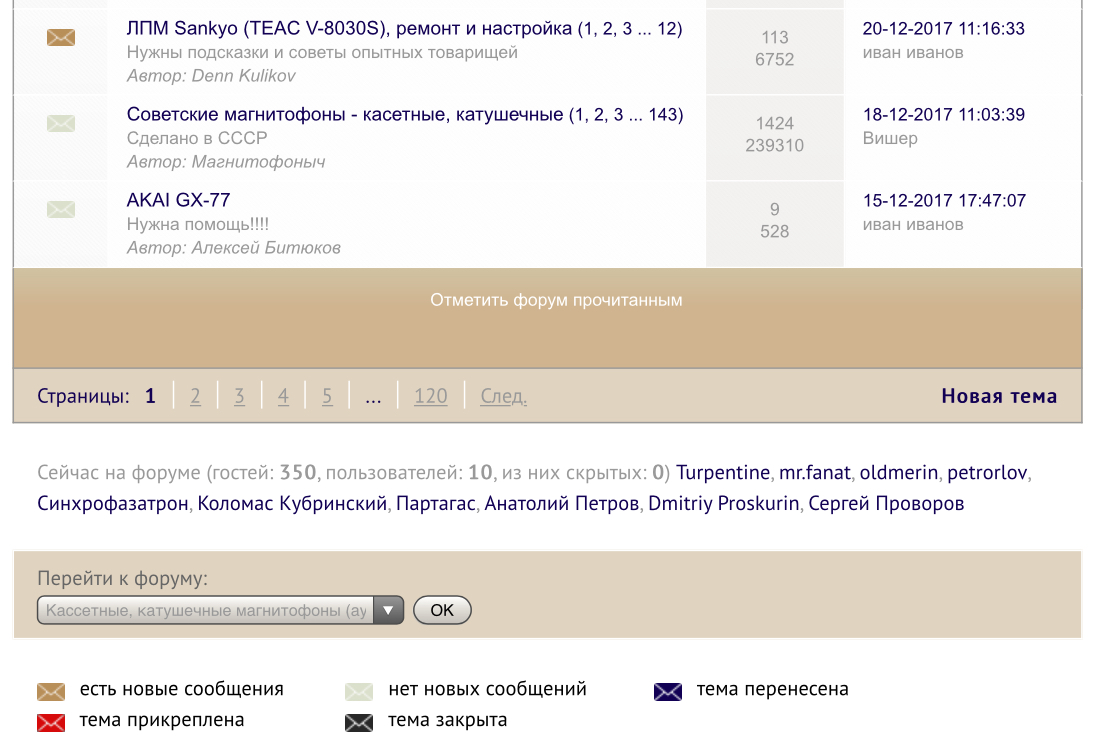Open last post dated 18-12-2017 11:03:39

click(x=943, y=115)
